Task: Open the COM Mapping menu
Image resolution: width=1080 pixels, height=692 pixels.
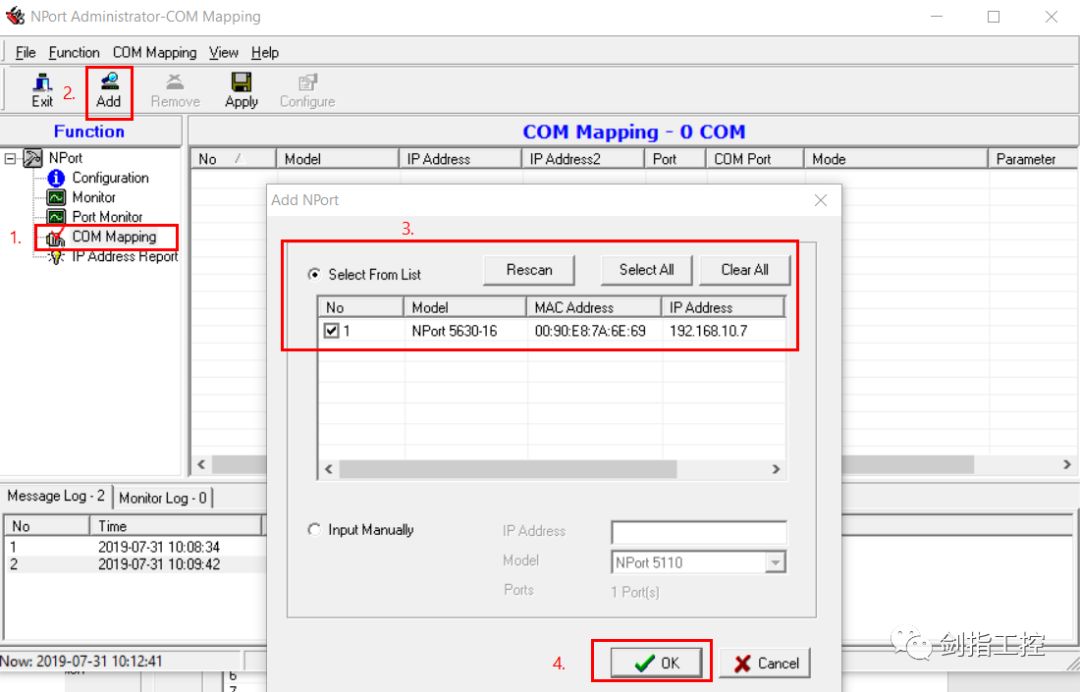Action: [x=154, y=52]
